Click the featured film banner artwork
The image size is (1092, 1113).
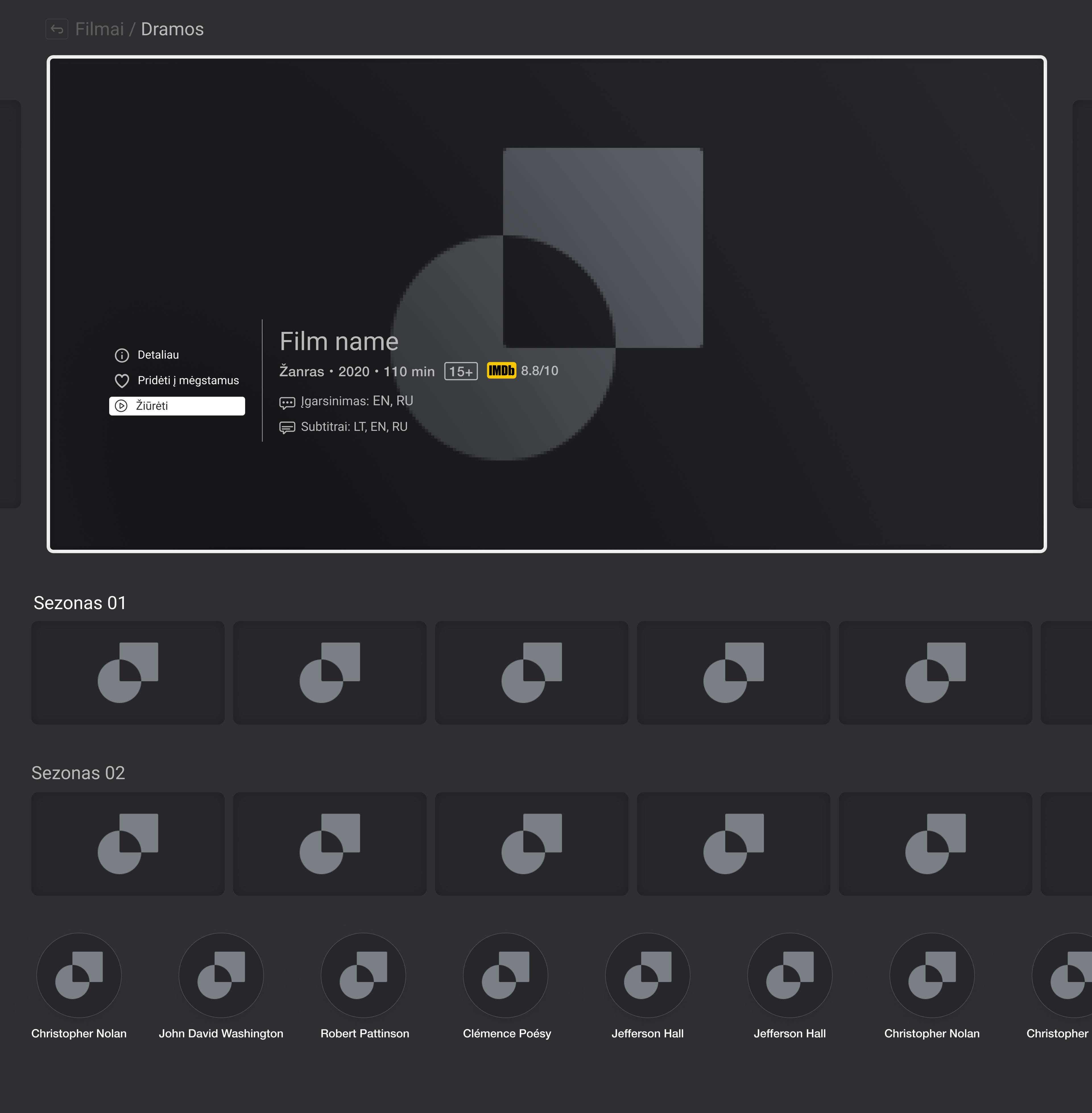(x=547, y=304)
